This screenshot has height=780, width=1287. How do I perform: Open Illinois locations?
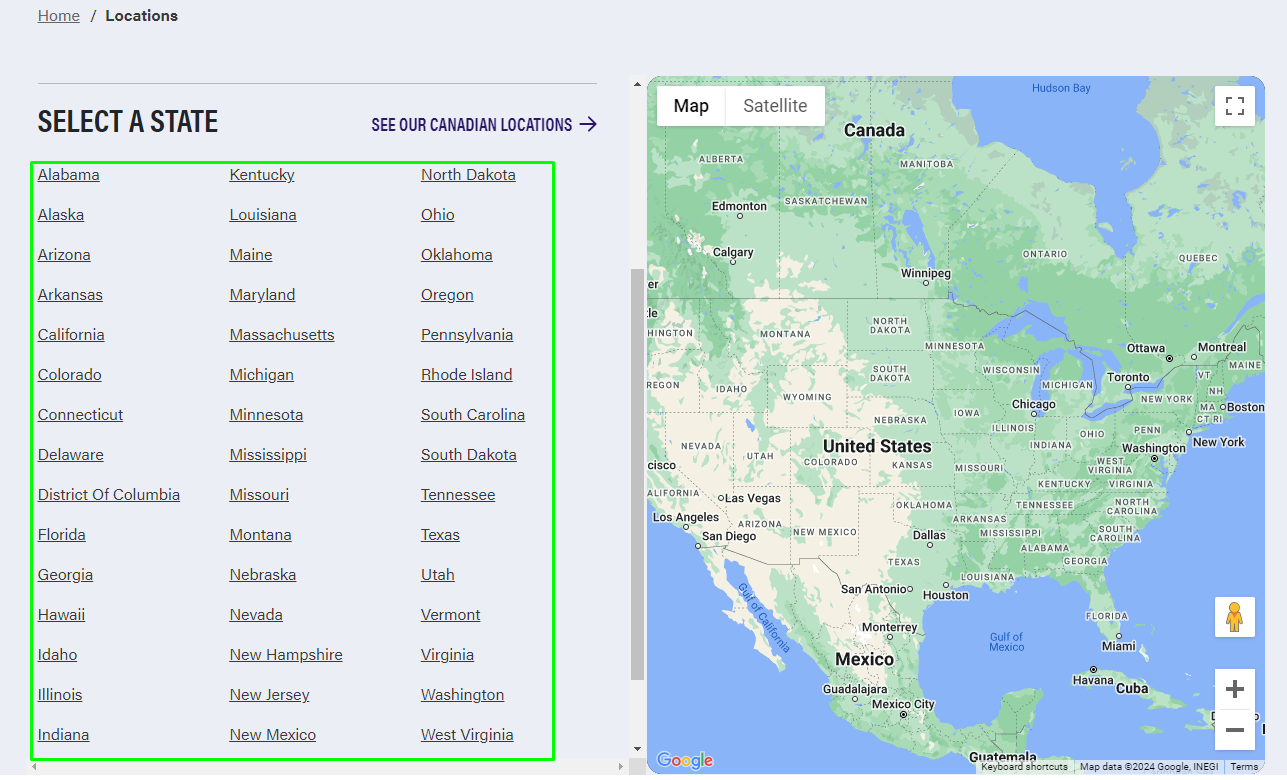[x=60, y=695]
